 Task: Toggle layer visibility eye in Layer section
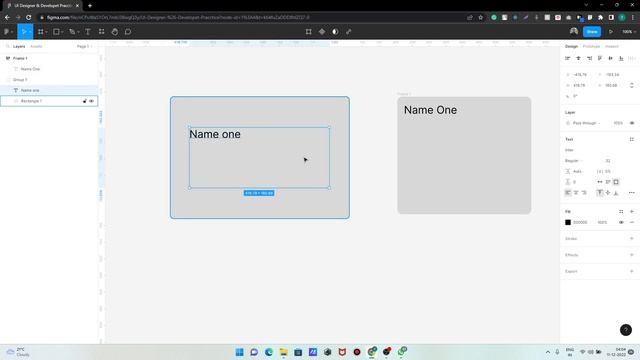(632, 123)
